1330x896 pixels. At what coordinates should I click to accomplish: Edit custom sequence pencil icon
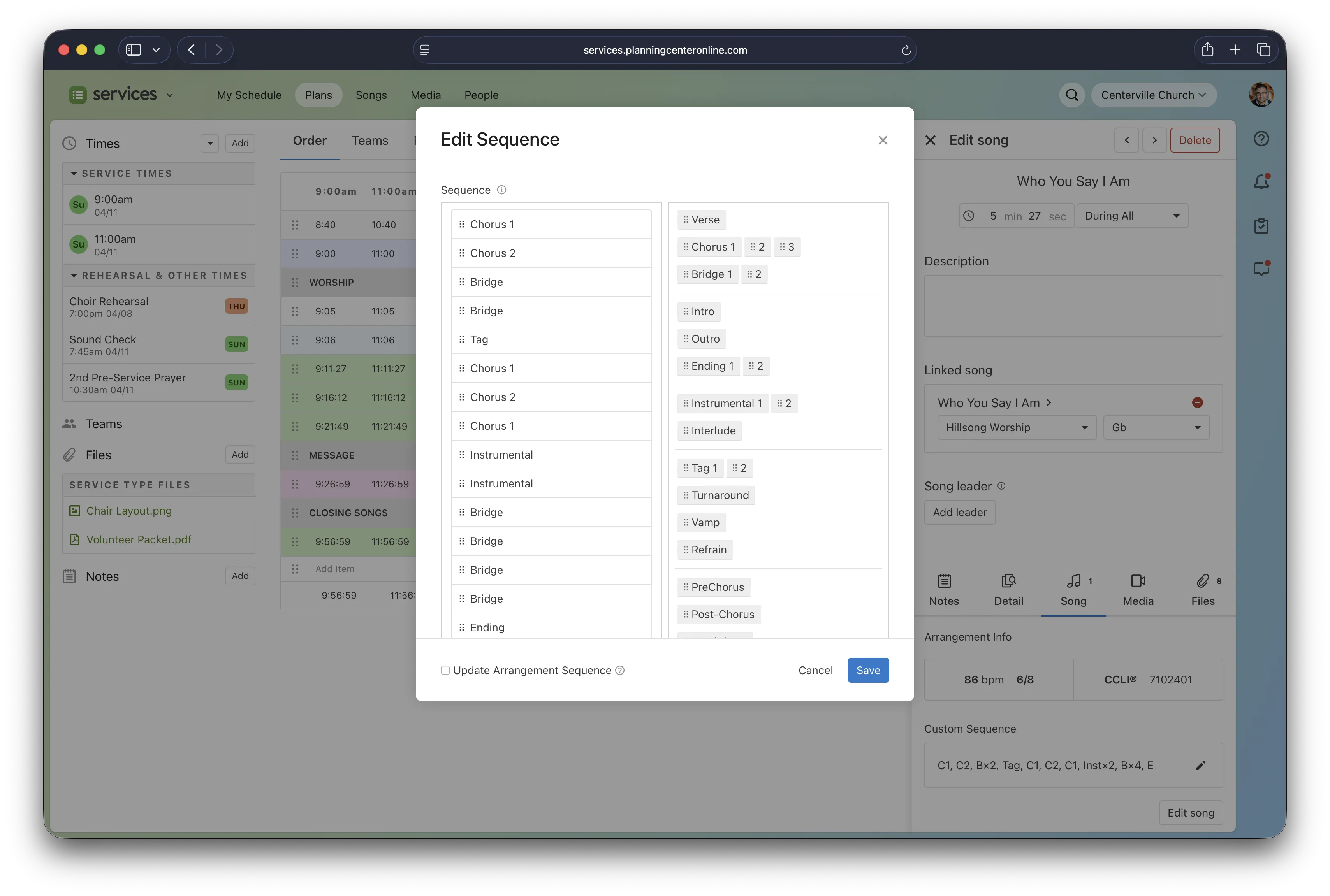pos(1200,765)
